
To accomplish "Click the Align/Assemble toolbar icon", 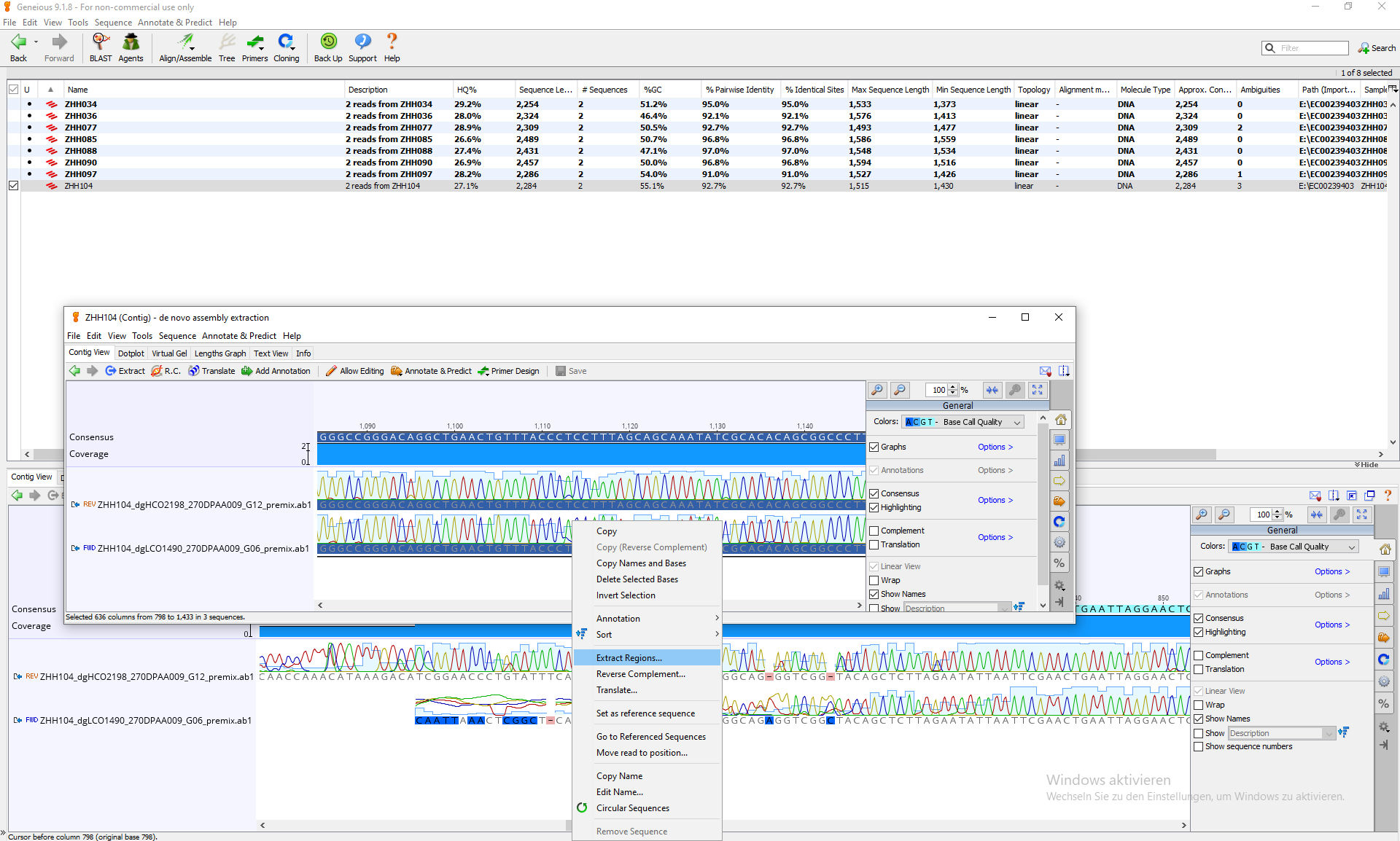I will [185, 48].
